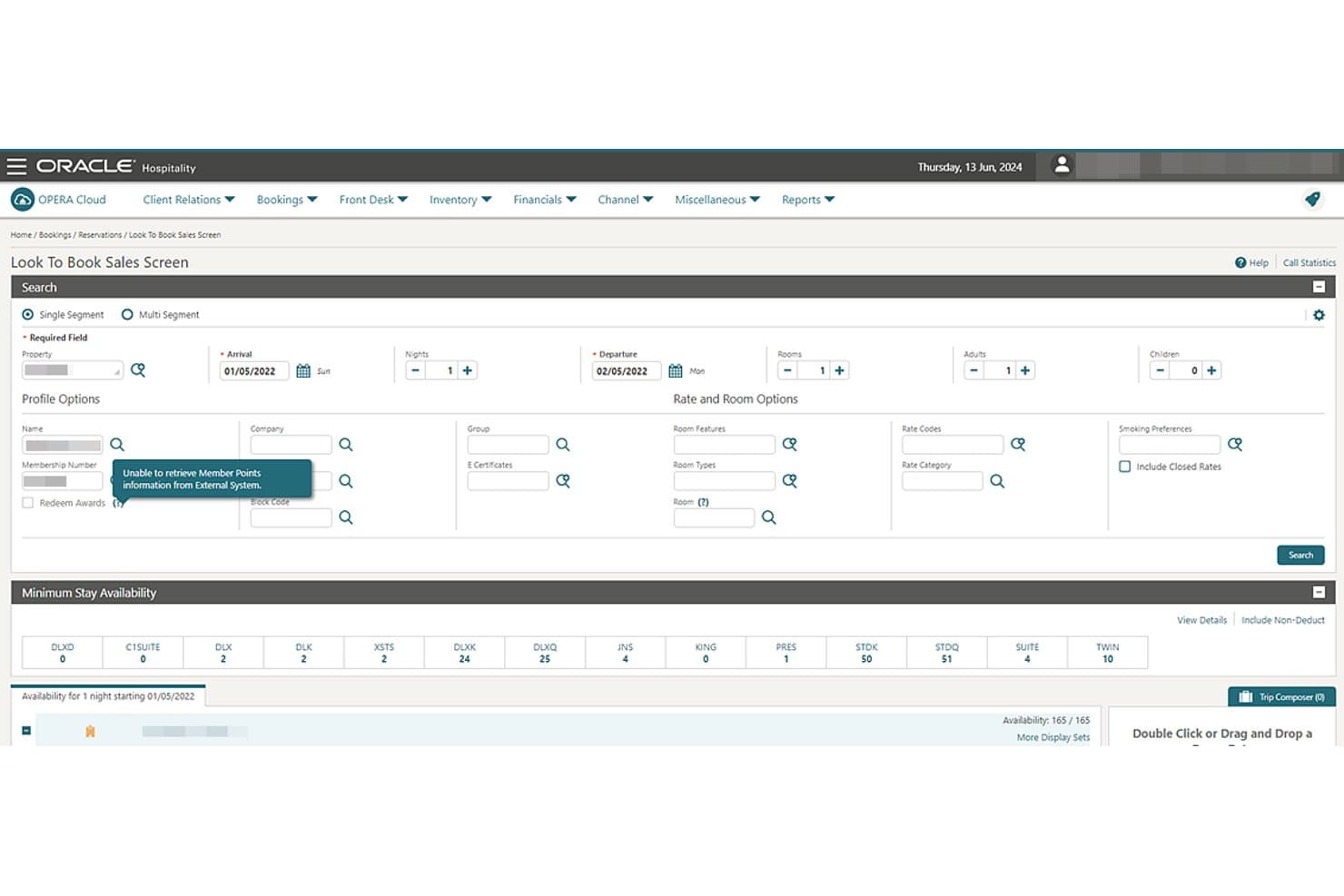
Task: Select the availability tab for 01/05/2022
Action: pos(108,696)
